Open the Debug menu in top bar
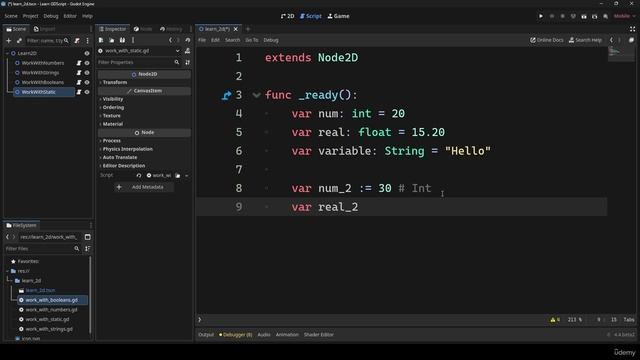640x360 pixels. (51, 16)
